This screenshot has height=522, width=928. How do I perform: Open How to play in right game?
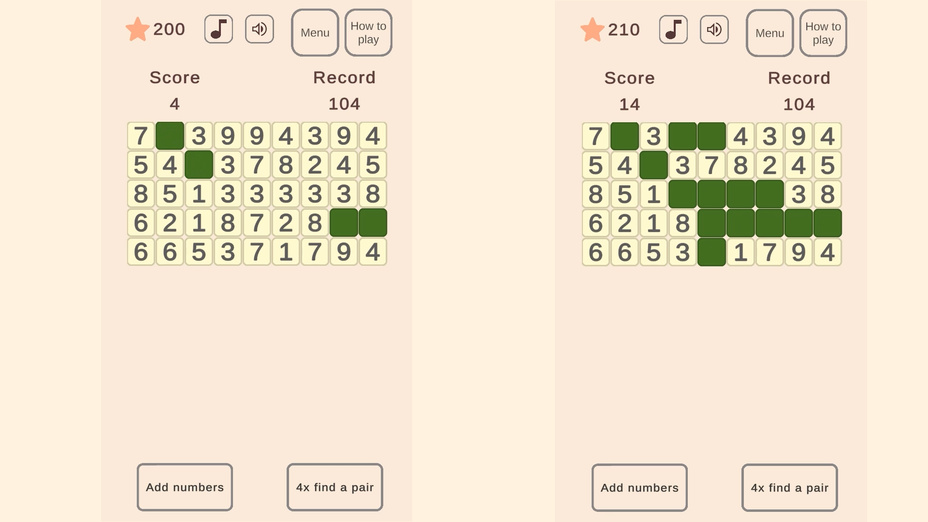pos(823,33)
